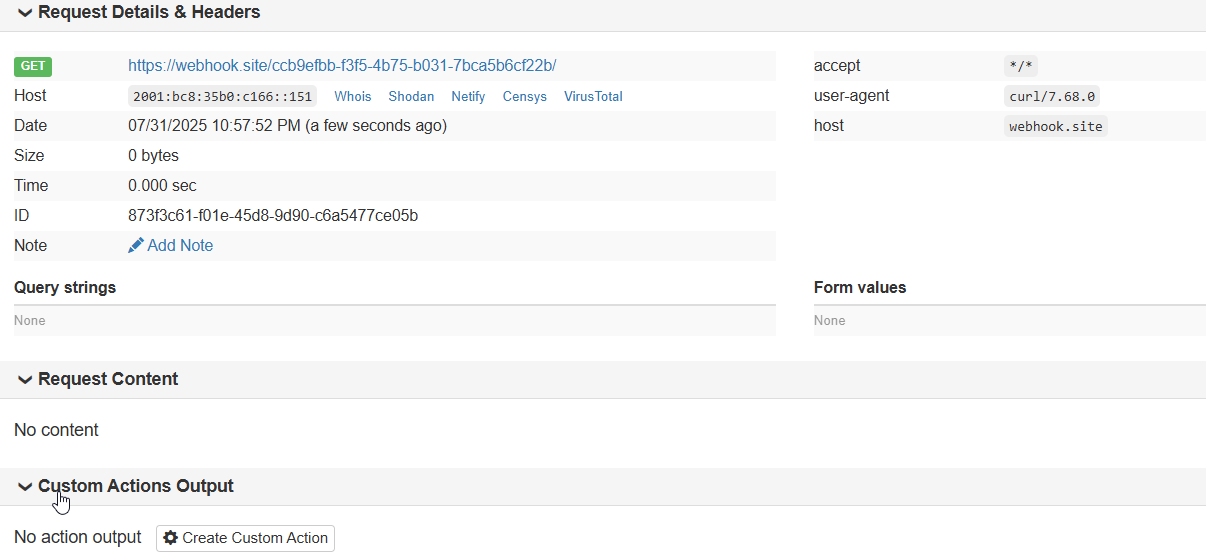Click the Create Custom Action button
This screenshot has height=553, width=1206.
coord(245,538)
